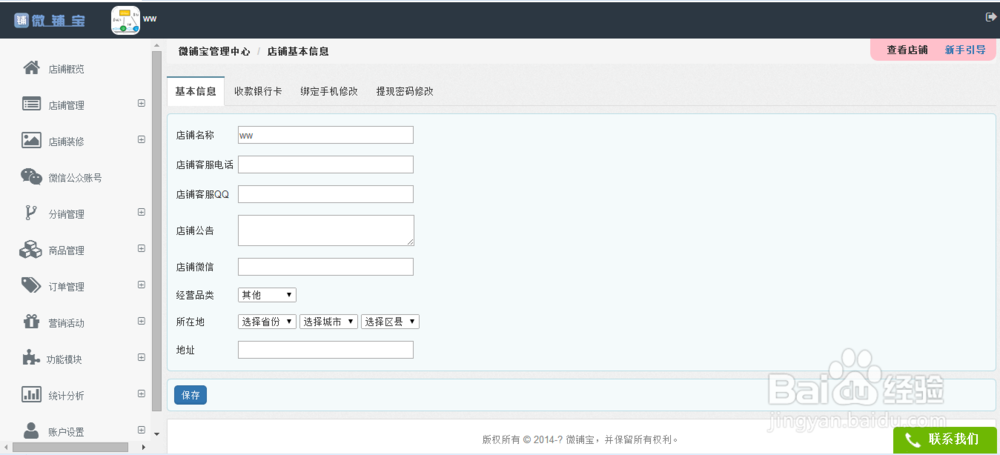Focus the 店铺微信 input field

326,267
